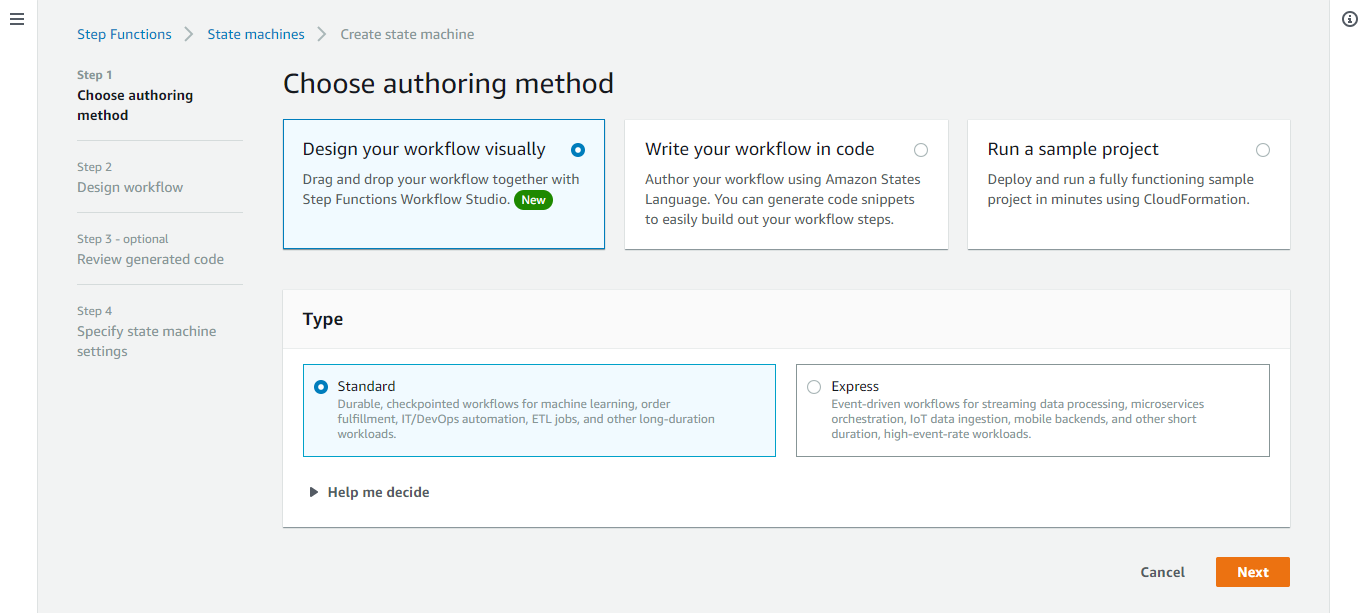The height and width of the screenshot is (613, 1369).
Task: Select Design your workflow visually radio
Action: pos(578,150)
